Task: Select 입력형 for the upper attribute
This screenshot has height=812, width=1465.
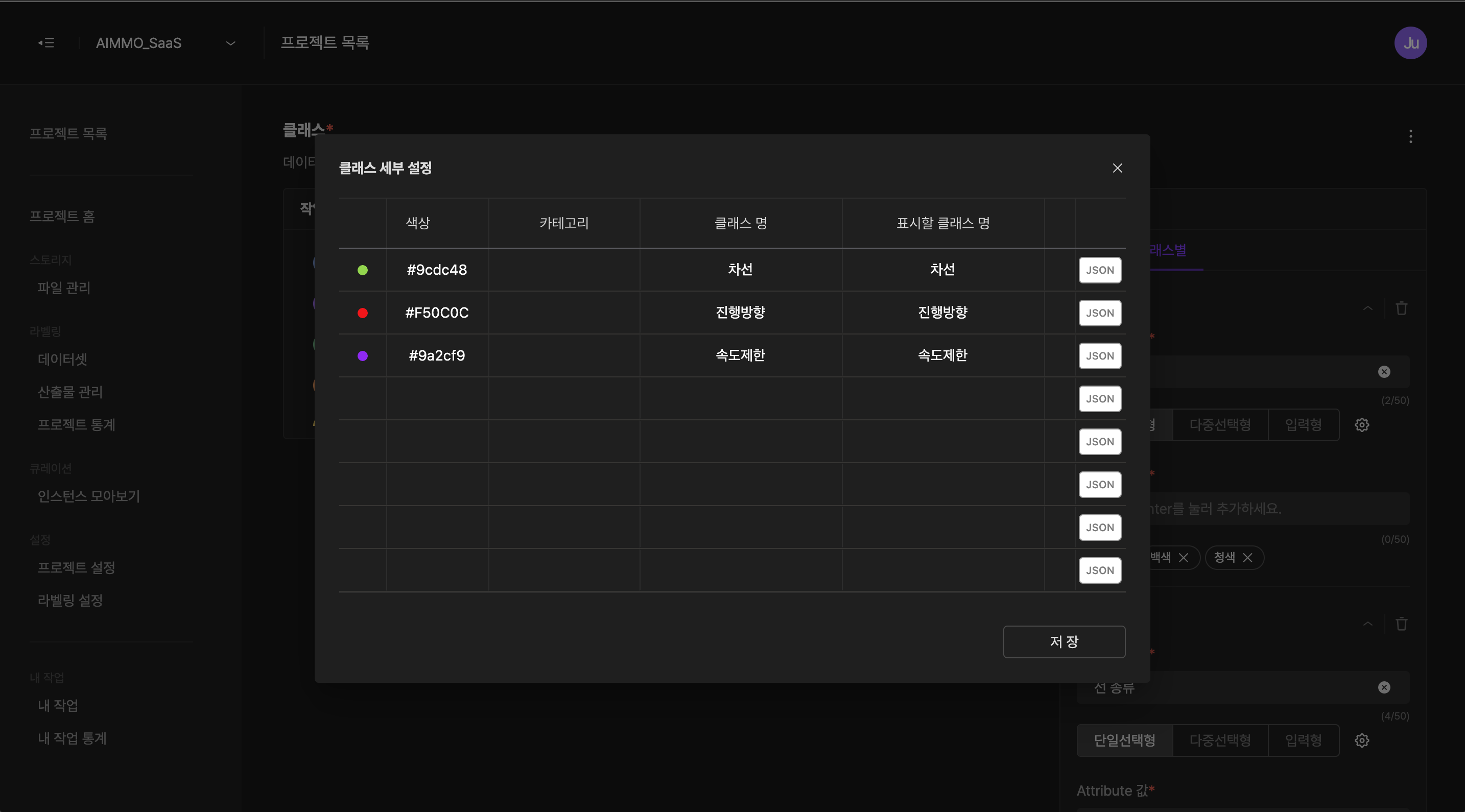Action: click(1304, 425)
